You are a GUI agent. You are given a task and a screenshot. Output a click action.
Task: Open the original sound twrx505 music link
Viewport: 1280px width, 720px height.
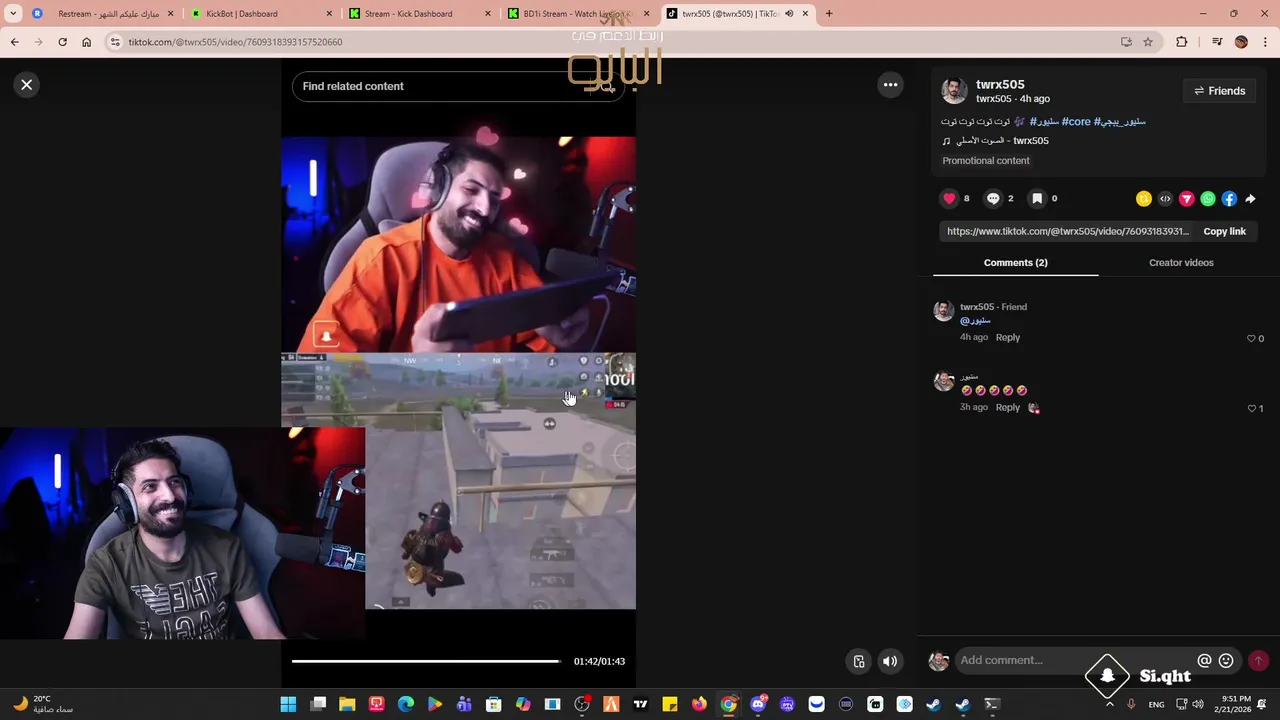coord(995,141)
